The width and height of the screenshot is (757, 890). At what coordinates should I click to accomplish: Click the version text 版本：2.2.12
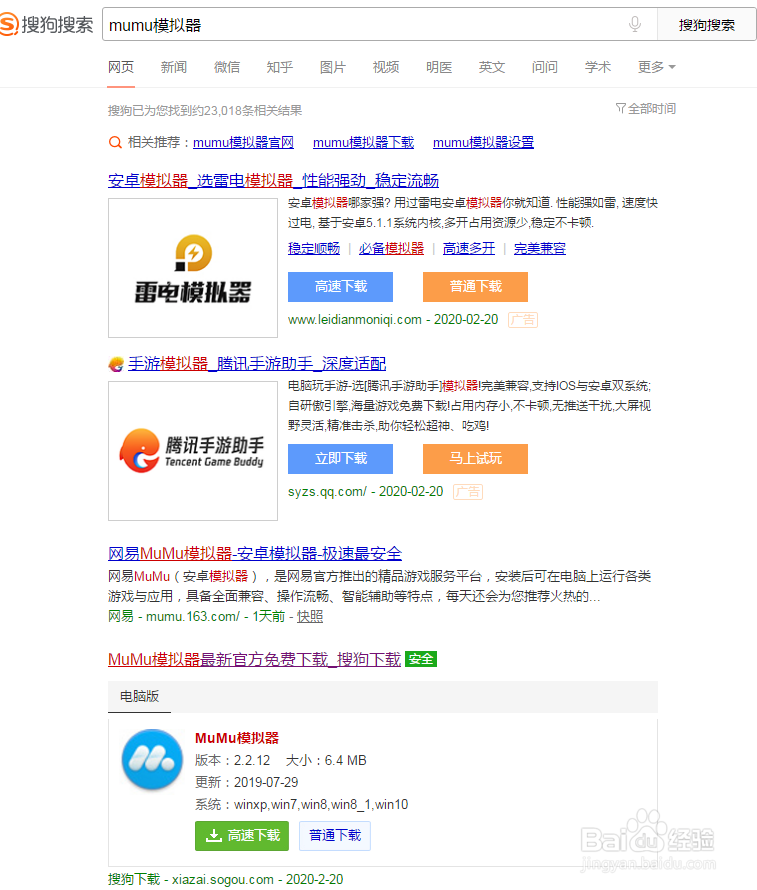pyautogui.click(x=233, y=761)
